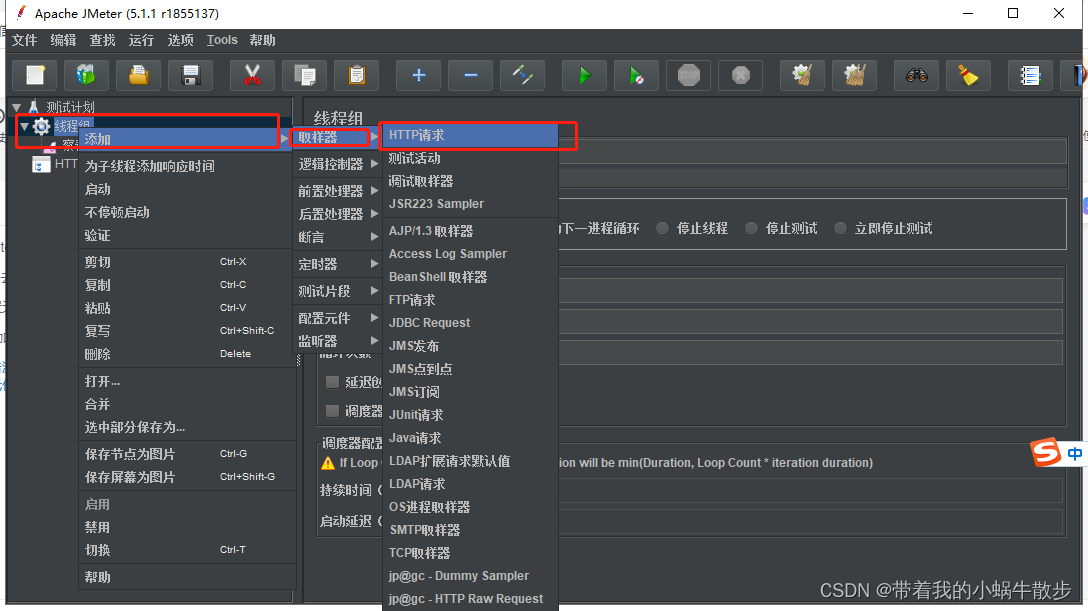This screenshot has height=611, width=1088.
Task: Expand the 配置元件 submenu
Action: pyautogui.click(x=337, y=318)
